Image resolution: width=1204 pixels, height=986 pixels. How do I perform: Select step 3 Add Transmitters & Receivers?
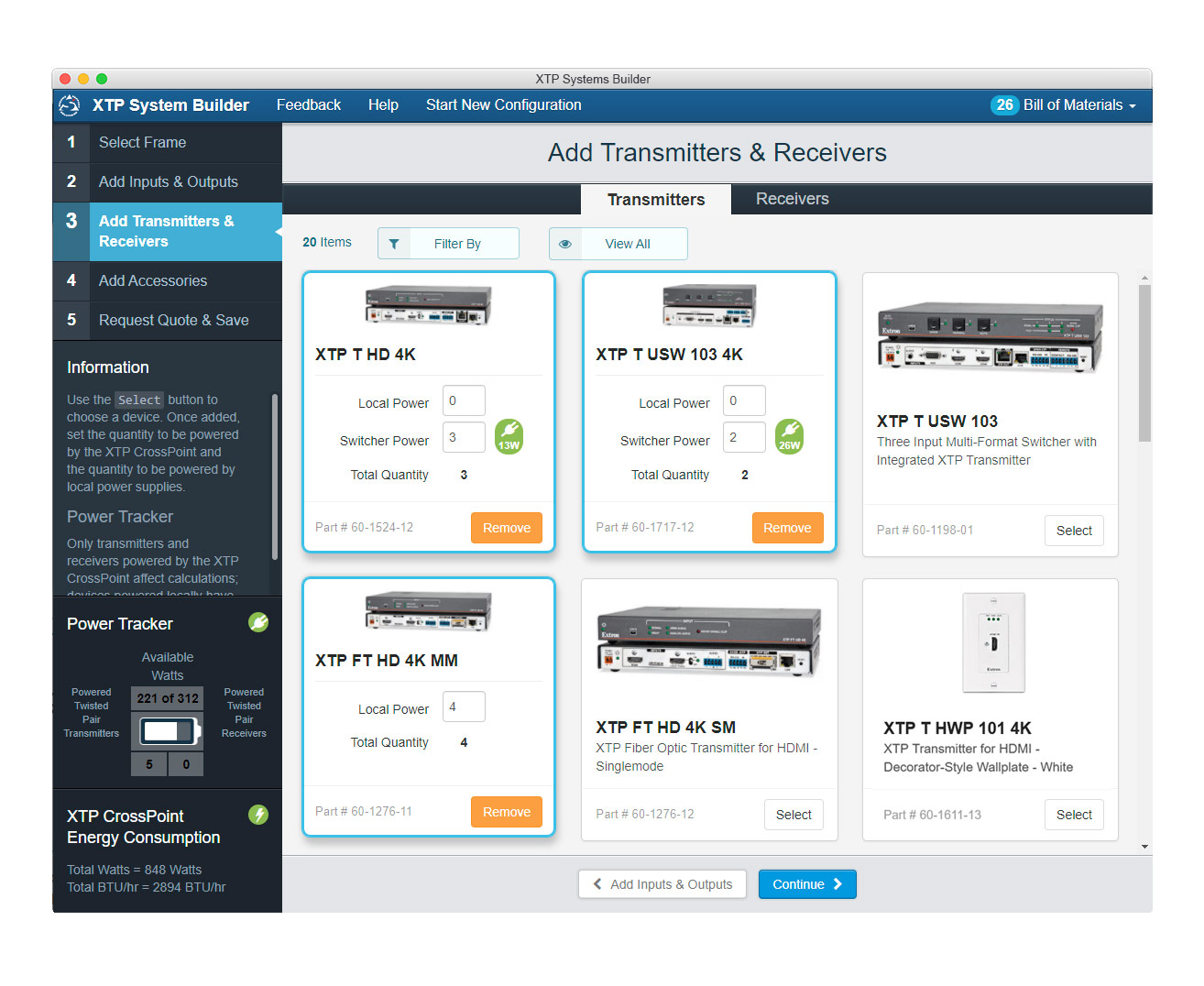168,232
